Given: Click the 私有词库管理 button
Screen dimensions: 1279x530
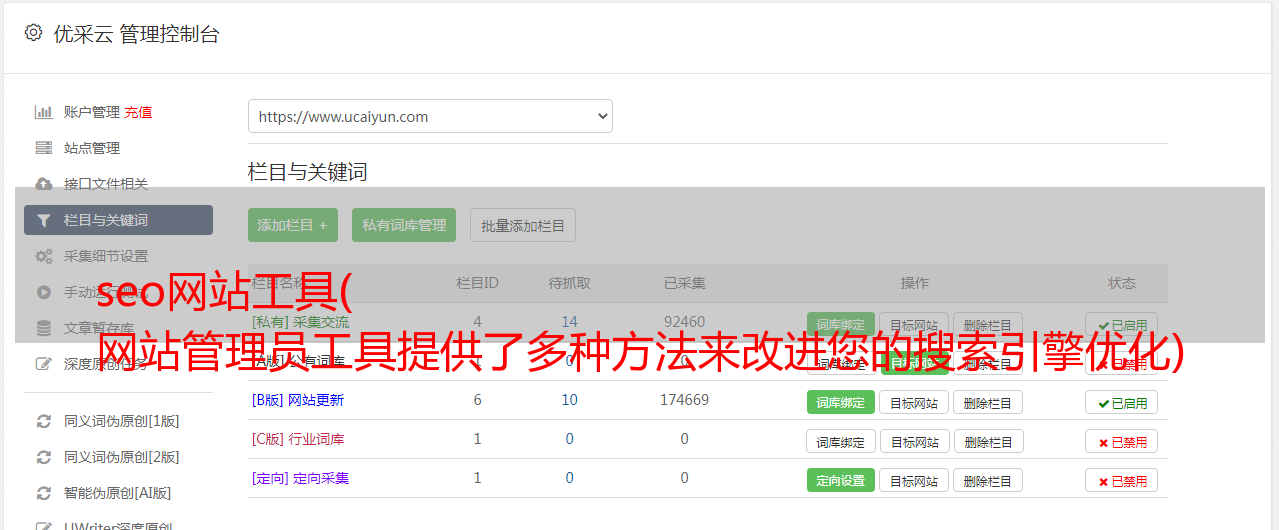Looking at the screenshot, I should (x=404, y=225).
